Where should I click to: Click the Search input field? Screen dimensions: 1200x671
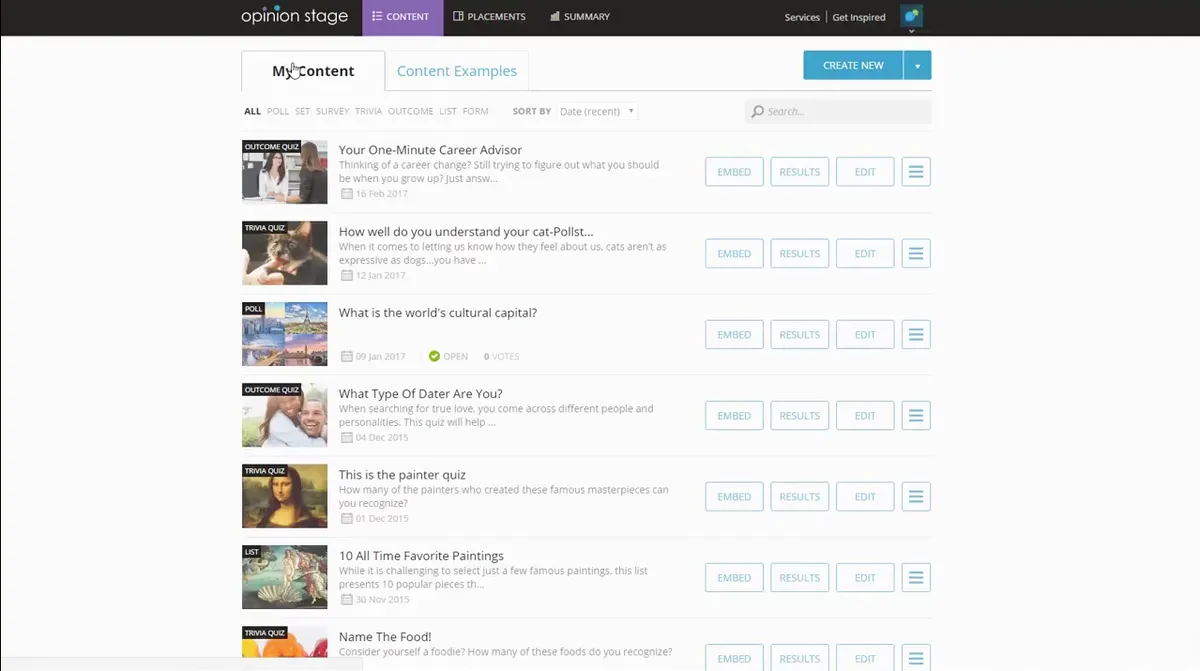coord(838,111)
